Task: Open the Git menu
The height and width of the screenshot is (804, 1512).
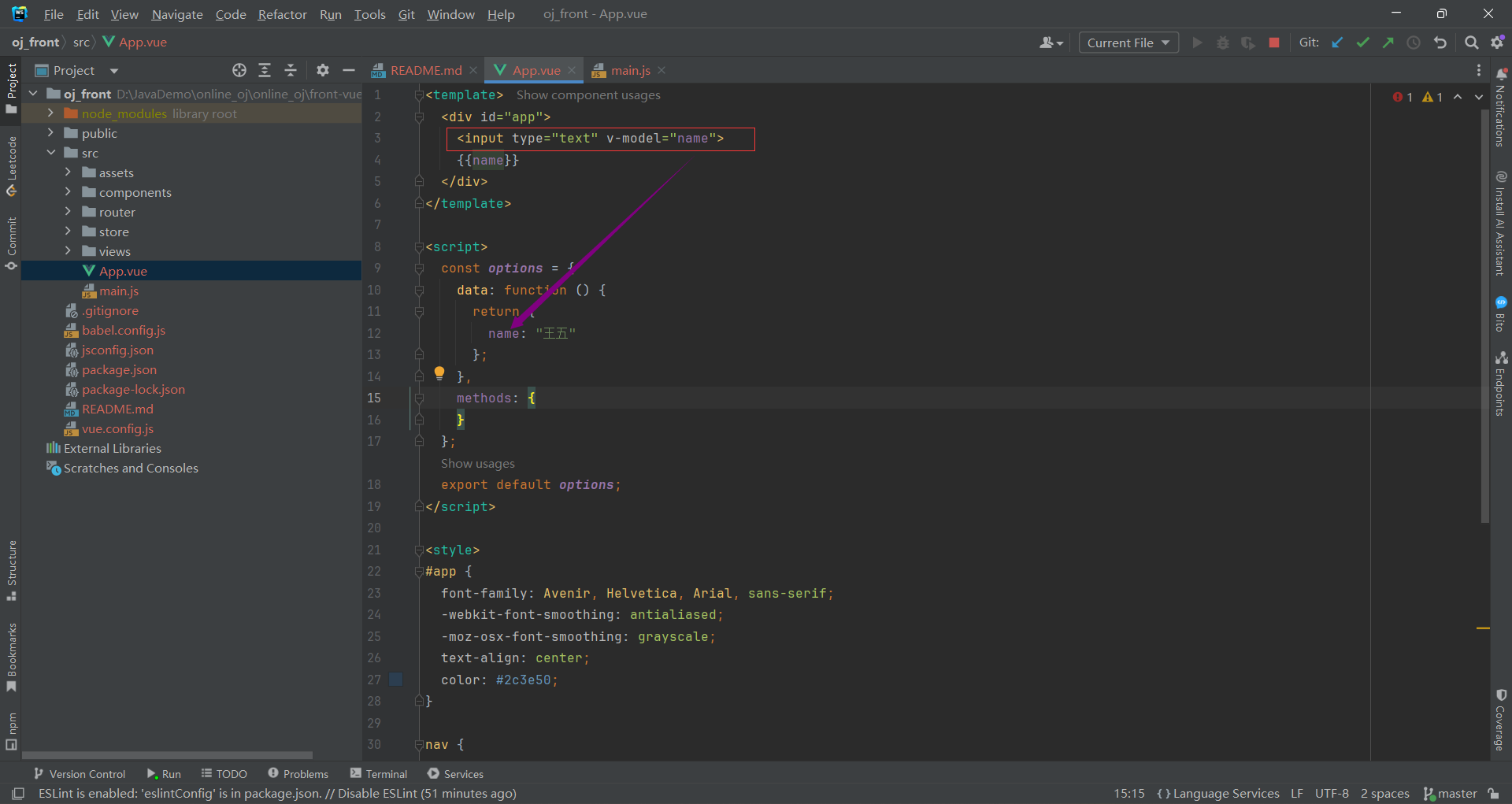Action: point(406,14)
